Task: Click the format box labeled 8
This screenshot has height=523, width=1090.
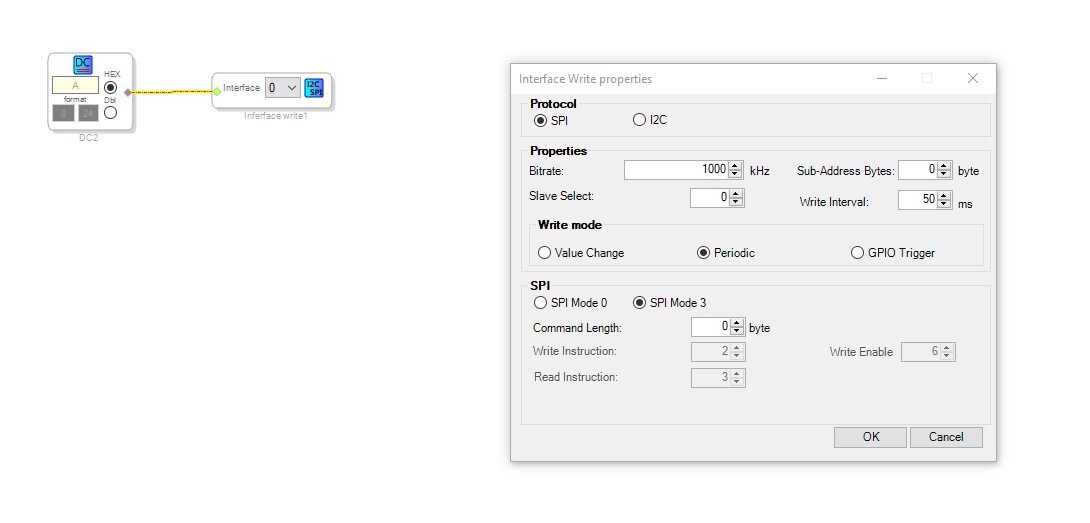Action: [x=63, y=113]
